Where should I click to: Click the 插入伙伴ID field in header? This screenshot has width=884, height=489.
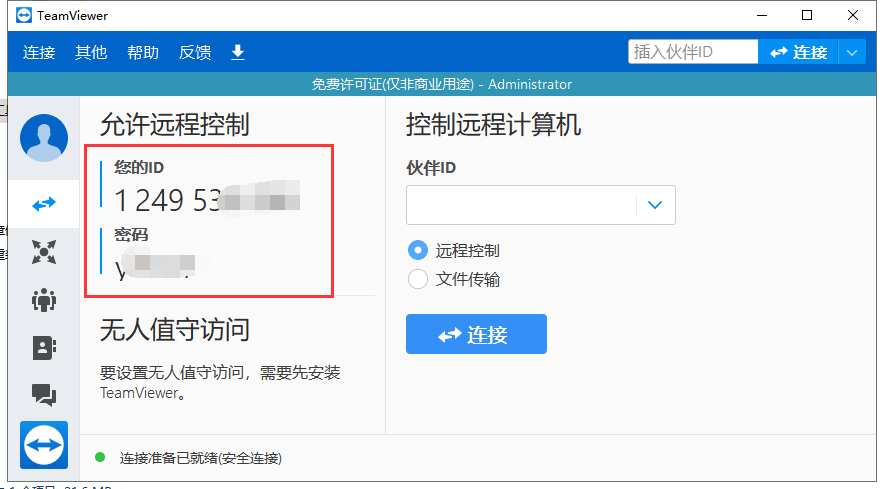pyautogui.click(x=693, y=52)
